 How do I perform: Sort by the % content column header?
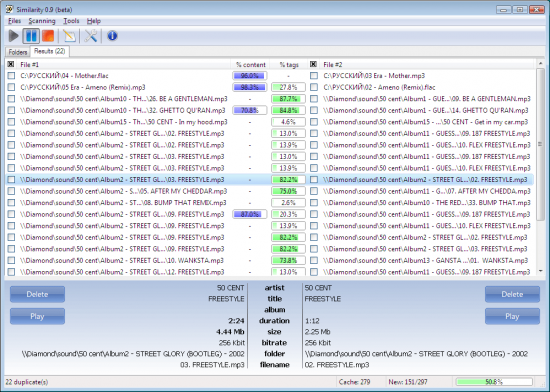point(250,65)
